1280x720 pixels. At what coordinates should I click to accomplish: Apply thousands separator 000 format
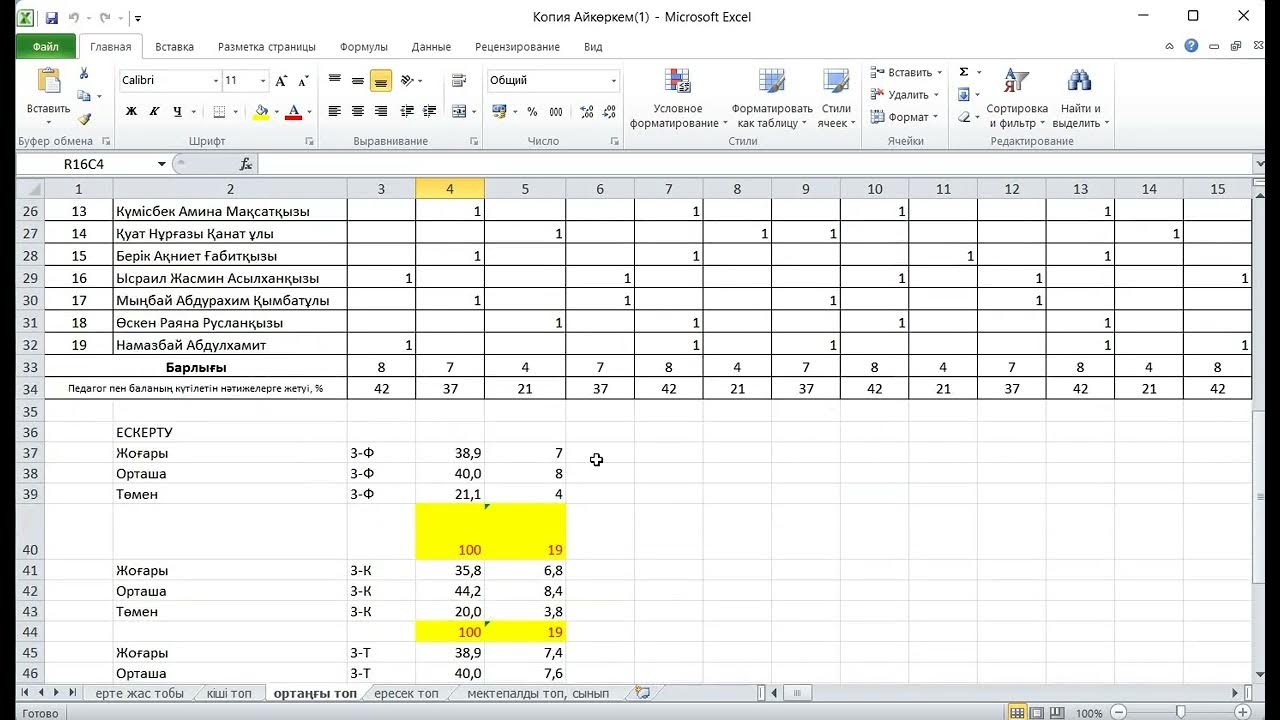click(x=555, y=112)
